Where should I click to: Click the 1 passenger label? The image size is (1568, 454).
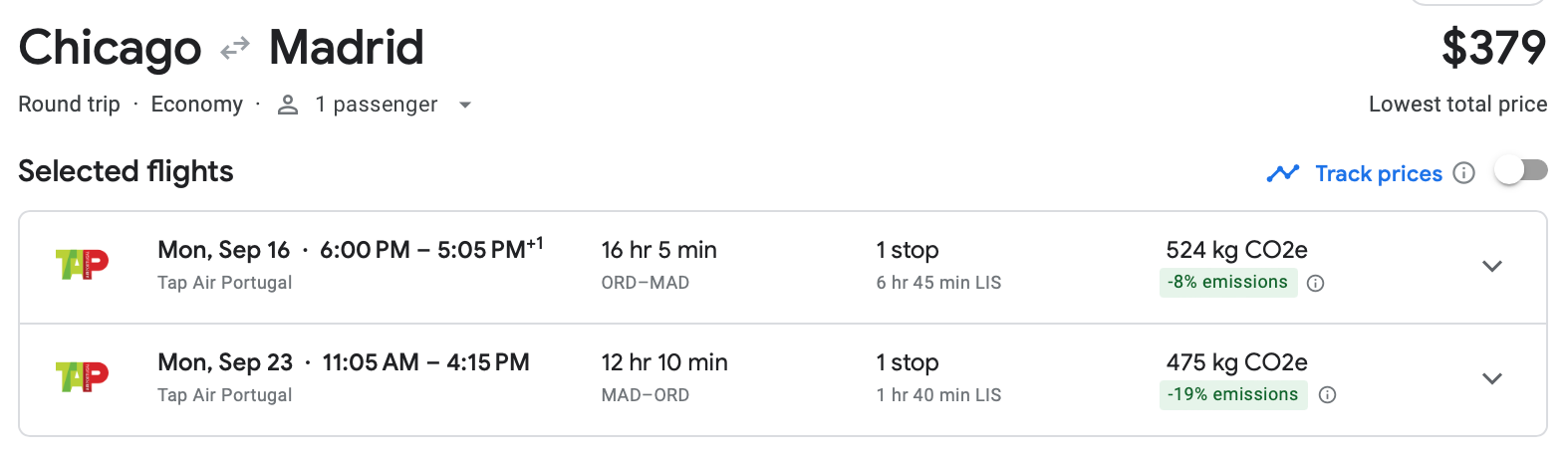tap(376, 105)
